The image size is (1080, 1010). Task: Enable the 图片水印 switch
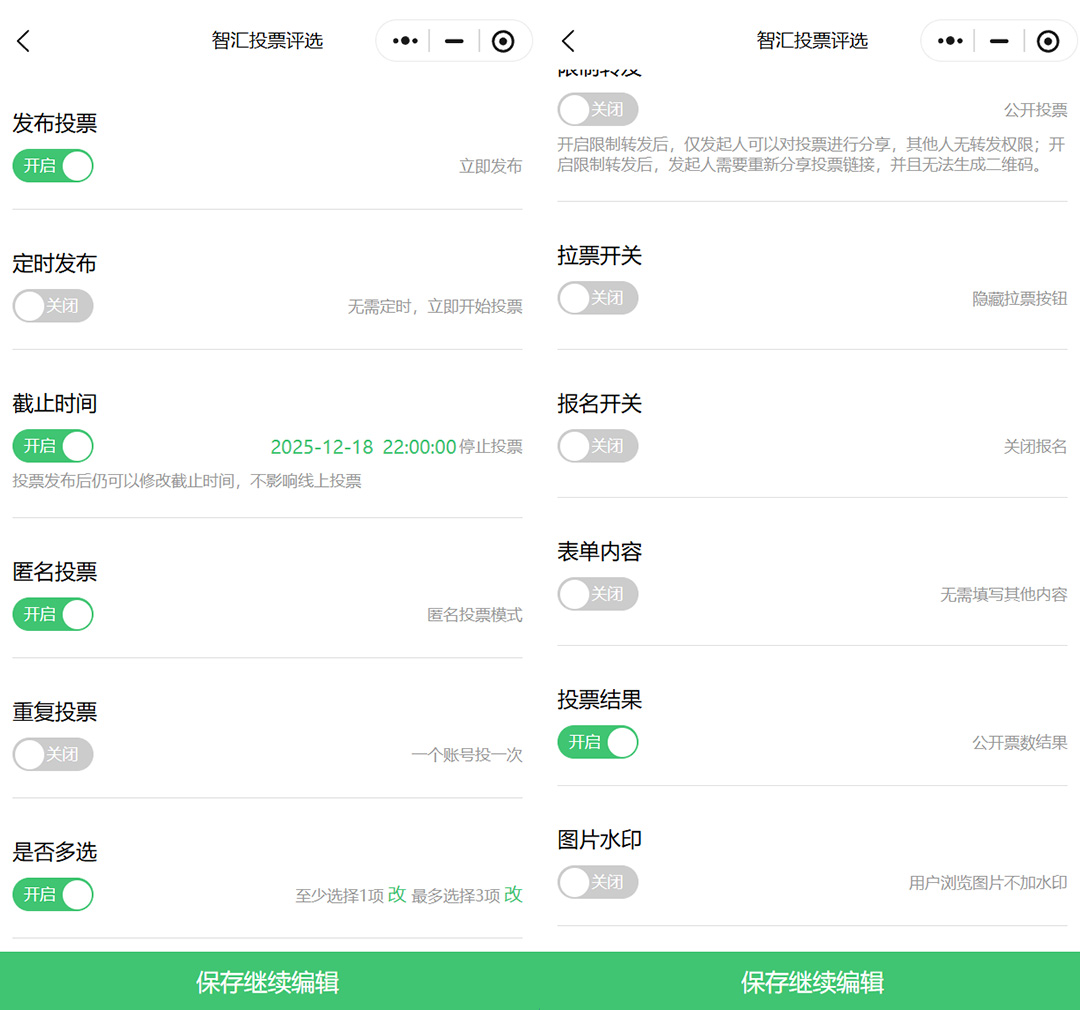tap(597, 882)
